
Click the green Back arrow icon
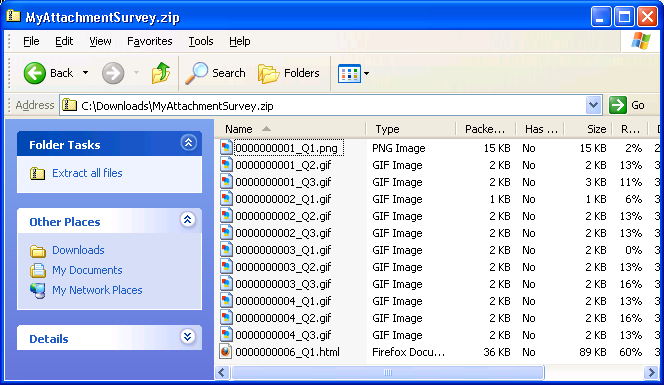[34, 73]
